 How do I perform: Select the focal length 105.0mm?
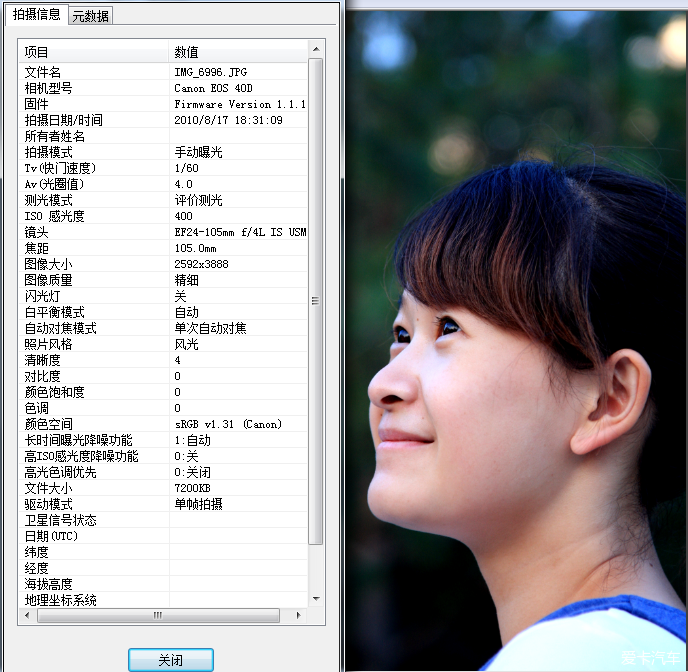195,248
